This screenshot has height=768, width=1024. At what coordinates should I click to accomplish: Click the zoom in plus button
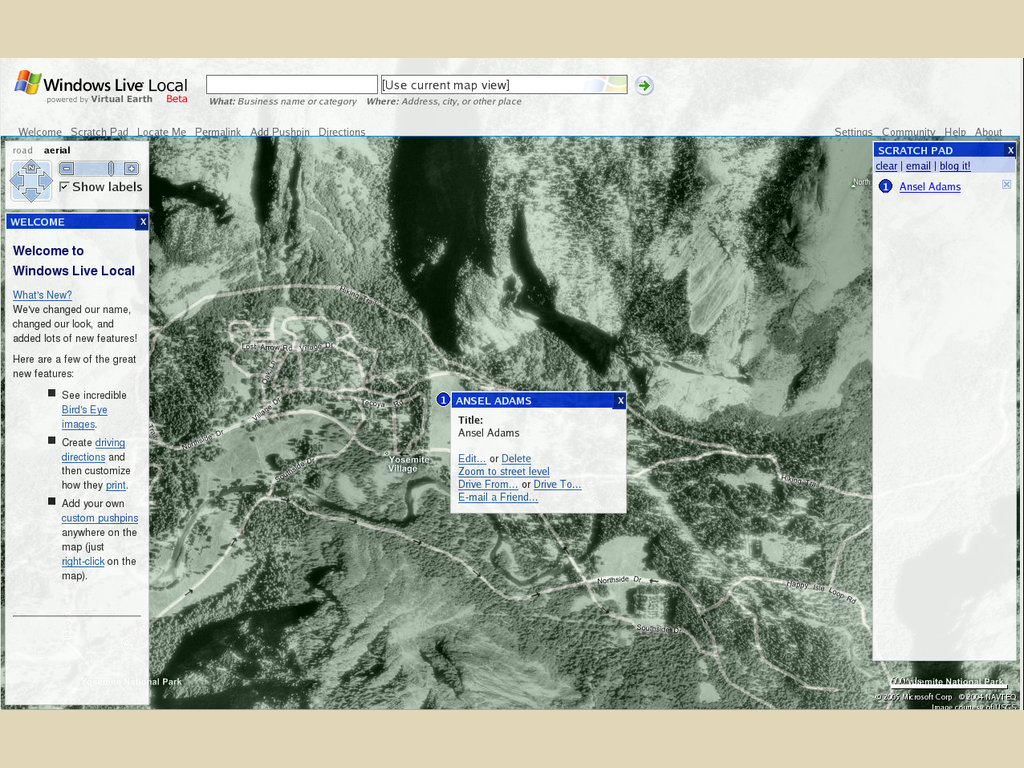131,168
